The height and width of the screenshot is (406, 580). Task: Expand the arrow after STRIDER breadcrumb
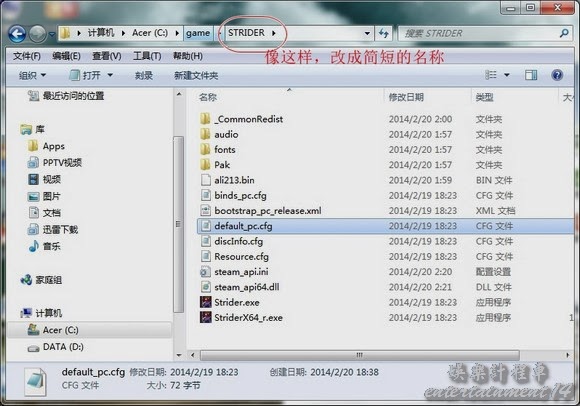coord(274,33)
